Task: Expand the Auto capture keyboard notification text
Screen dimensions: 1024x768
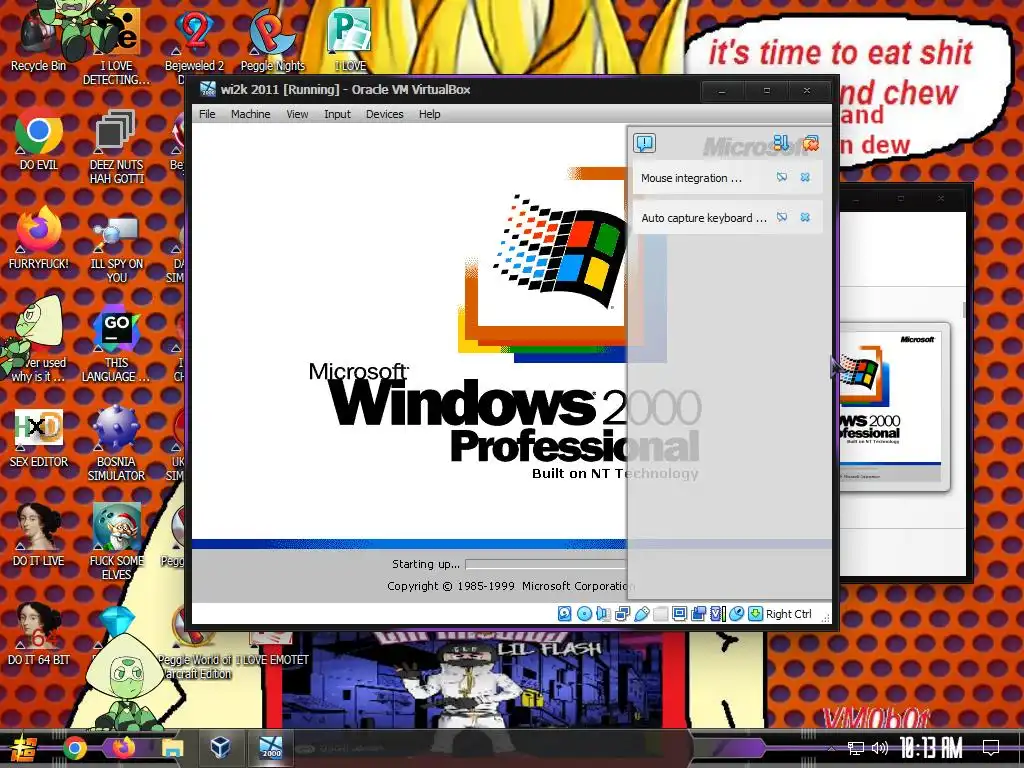Action: [703, 217]
